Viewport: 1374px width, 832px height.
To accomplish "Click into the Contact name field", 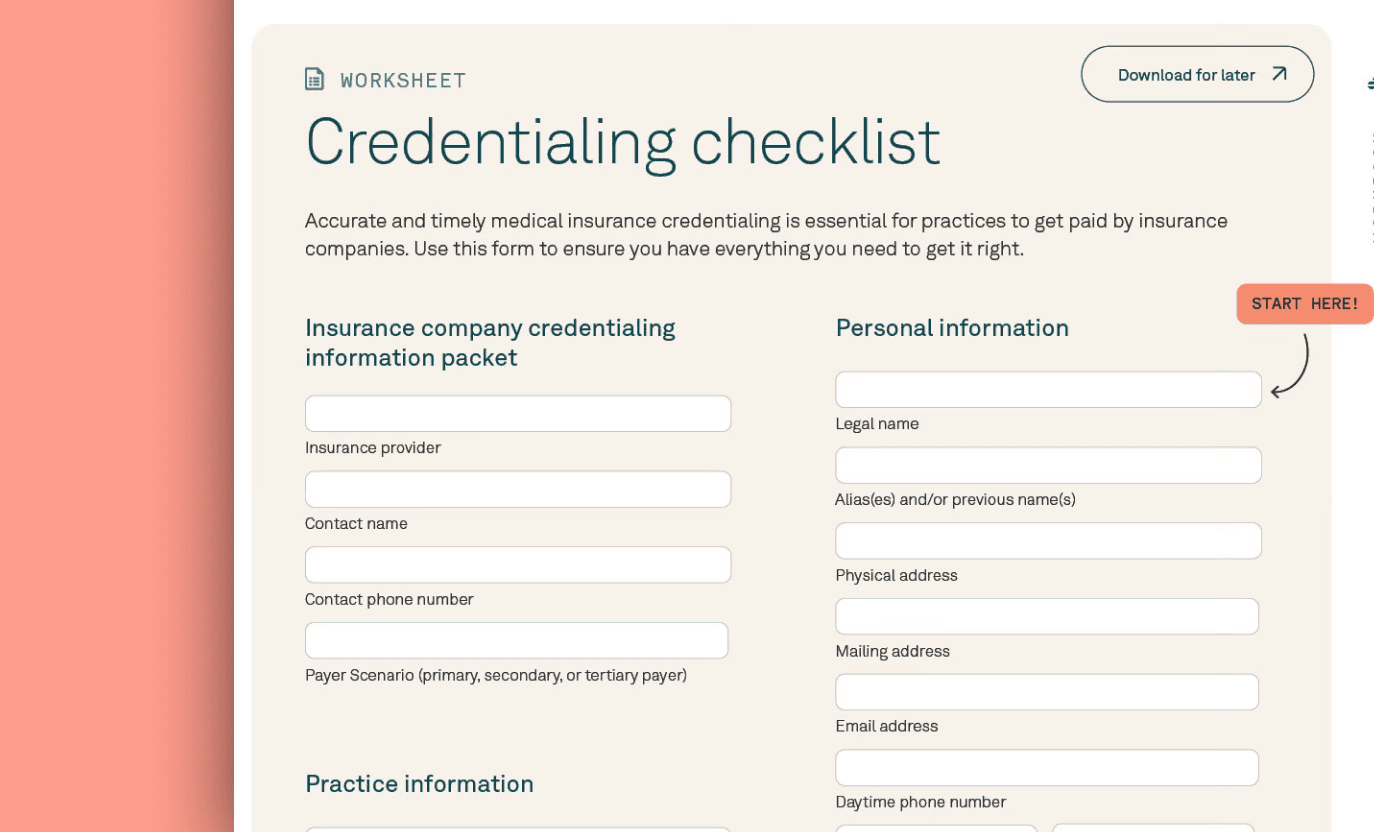I will coord(517,490).
